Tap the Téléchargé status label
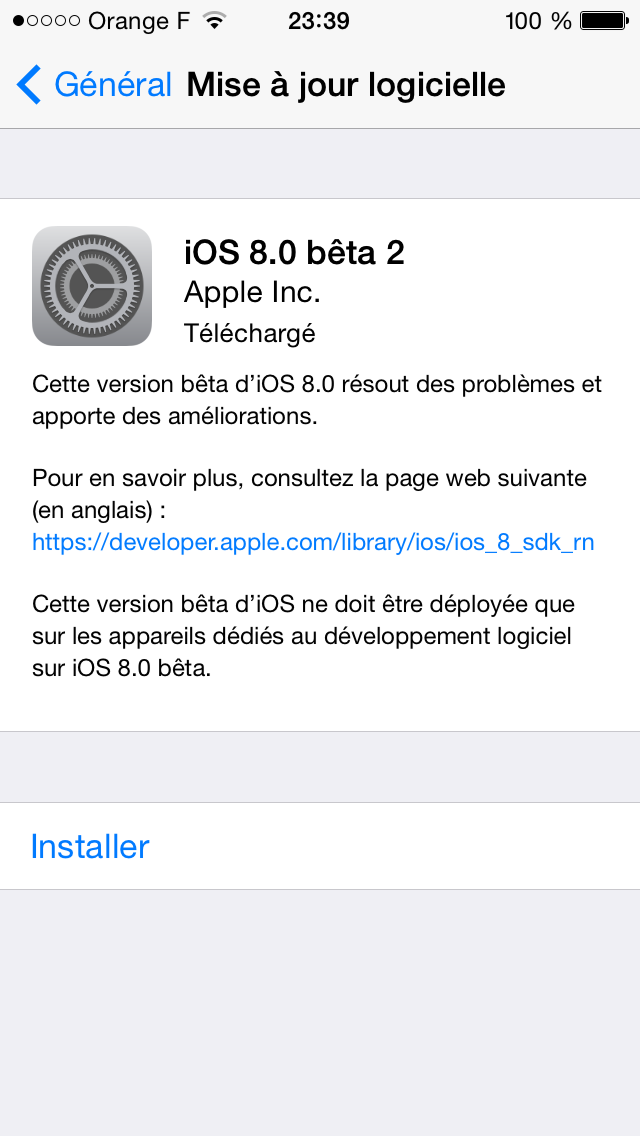 click(249, 334)
